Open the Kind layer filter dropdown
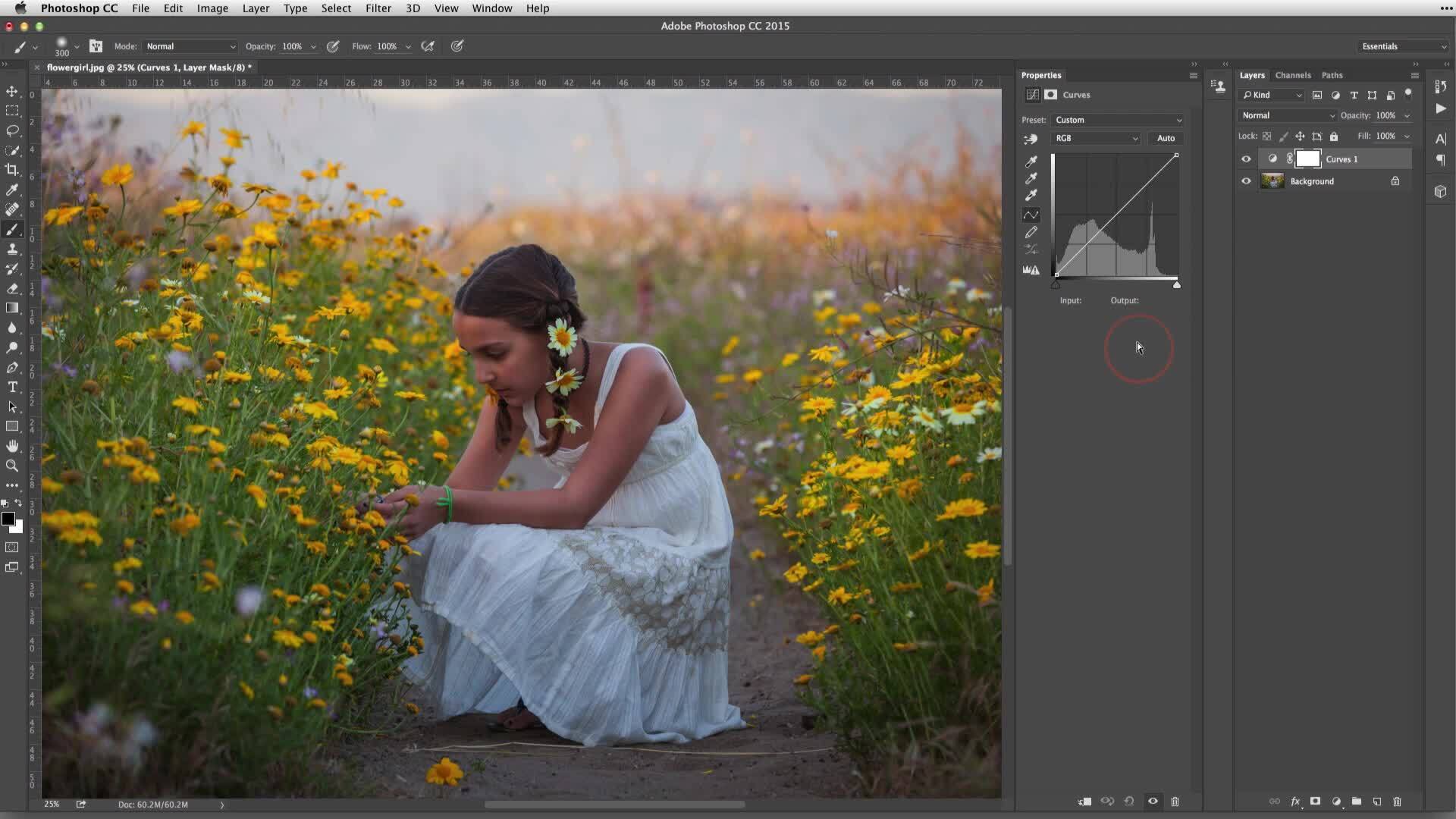 click(x=1271, y=96)
